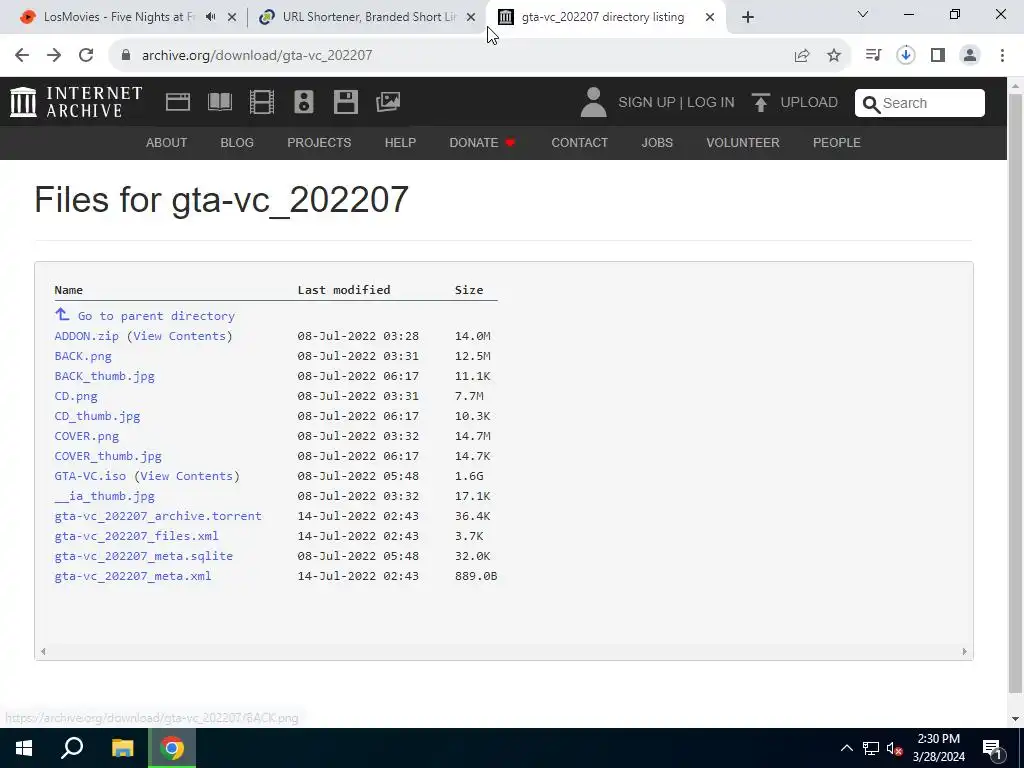View contents of ADDON.zip
This screenshot has width=1024, height=768.
pyautogui.click(x=180, y=336)
